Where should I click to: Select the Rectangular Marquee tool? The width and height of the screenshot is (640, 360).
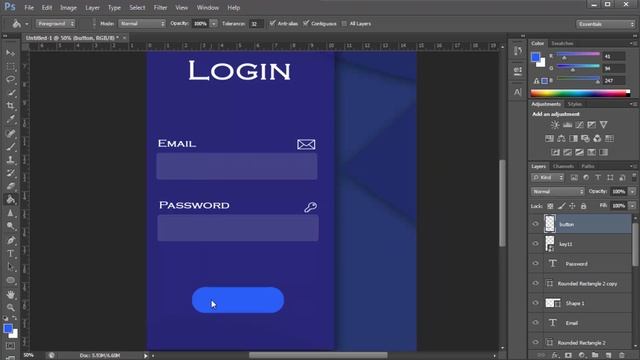[x=11, y=67]
